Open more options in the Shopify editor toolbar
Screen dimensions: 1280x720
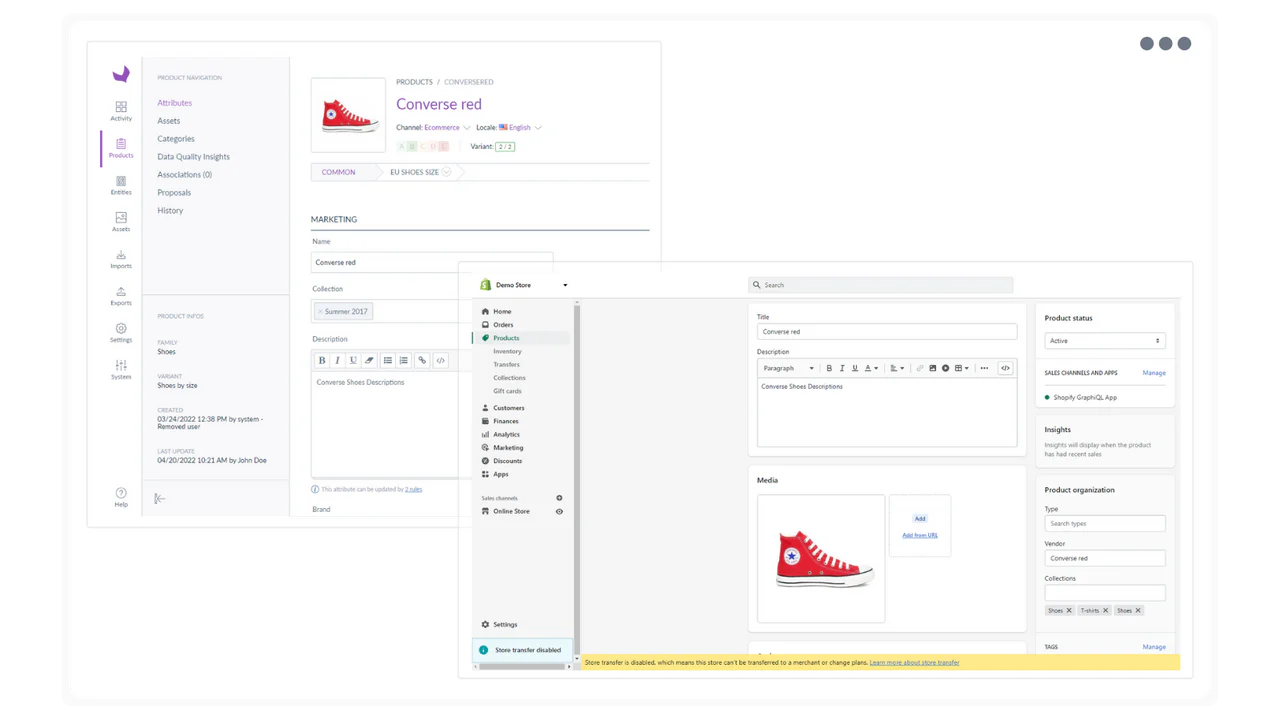tap(984, 368)
